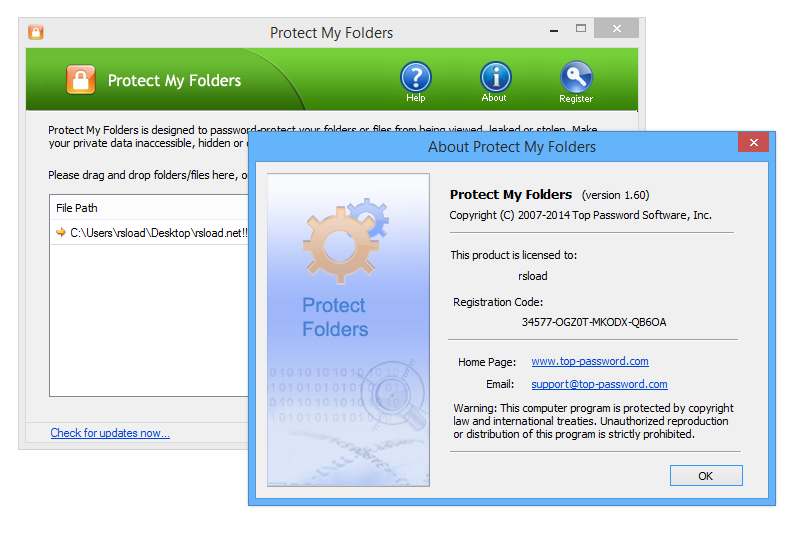Click the 'Registration Code:' label
Image resolution: width=802 pixels, height=536 pixels.
tap(498, 302)
